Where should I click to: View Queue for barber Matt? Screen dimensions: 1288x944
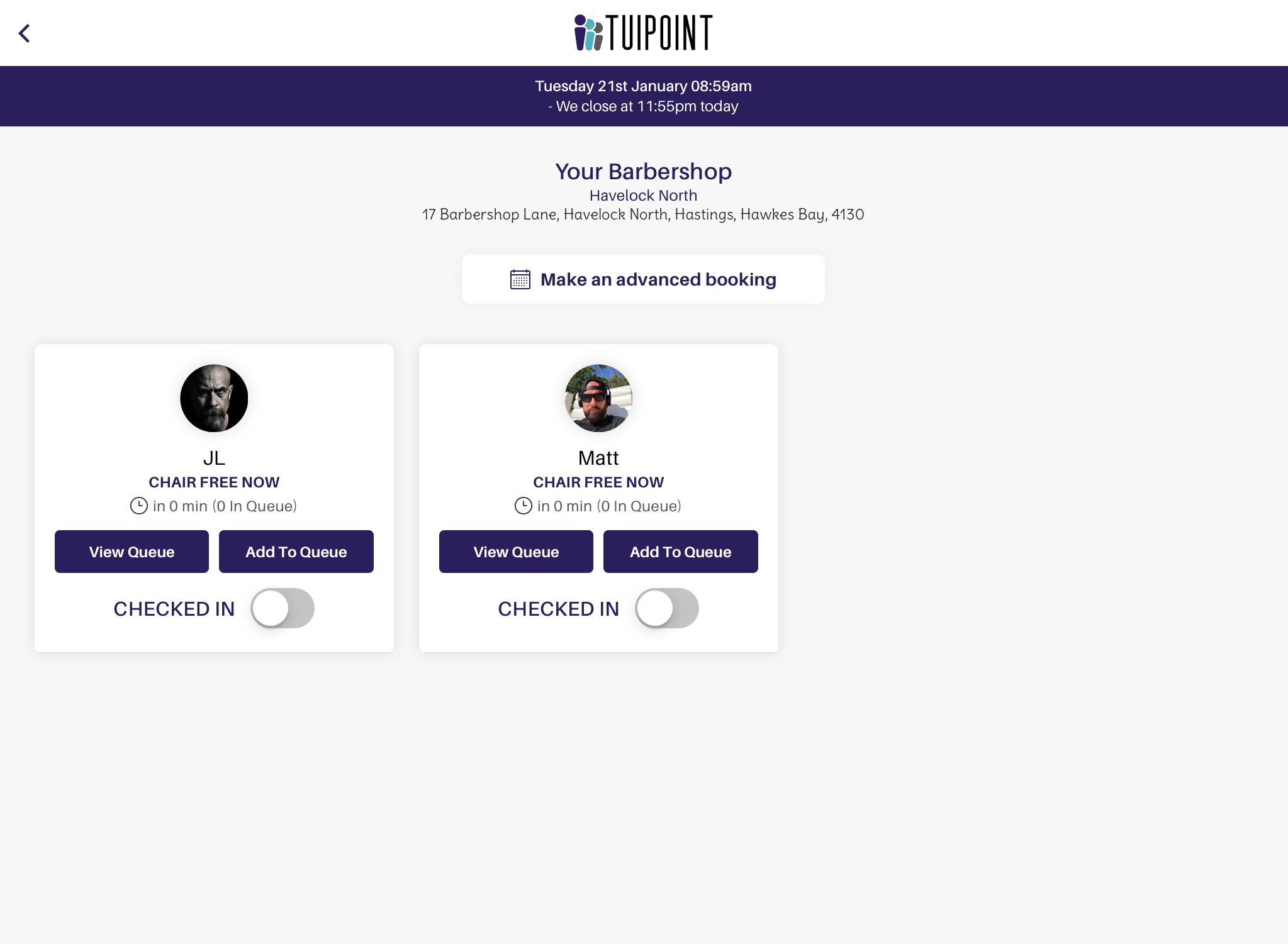[516, 552]
